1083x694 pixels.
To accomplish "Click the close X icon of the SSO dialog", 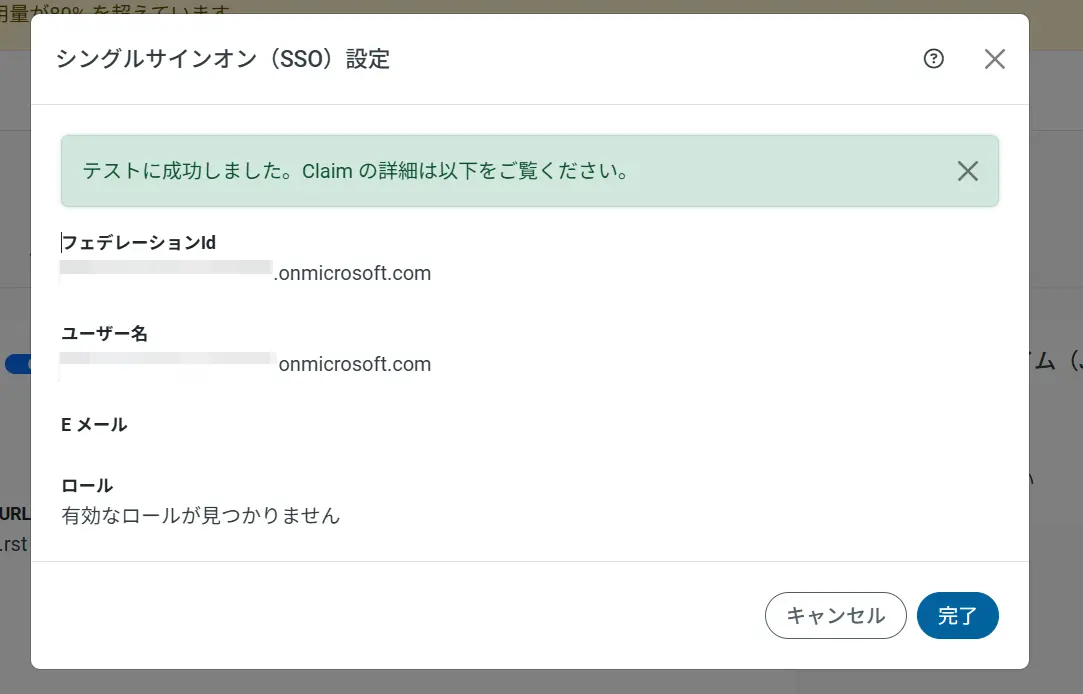I will (994, 59).
